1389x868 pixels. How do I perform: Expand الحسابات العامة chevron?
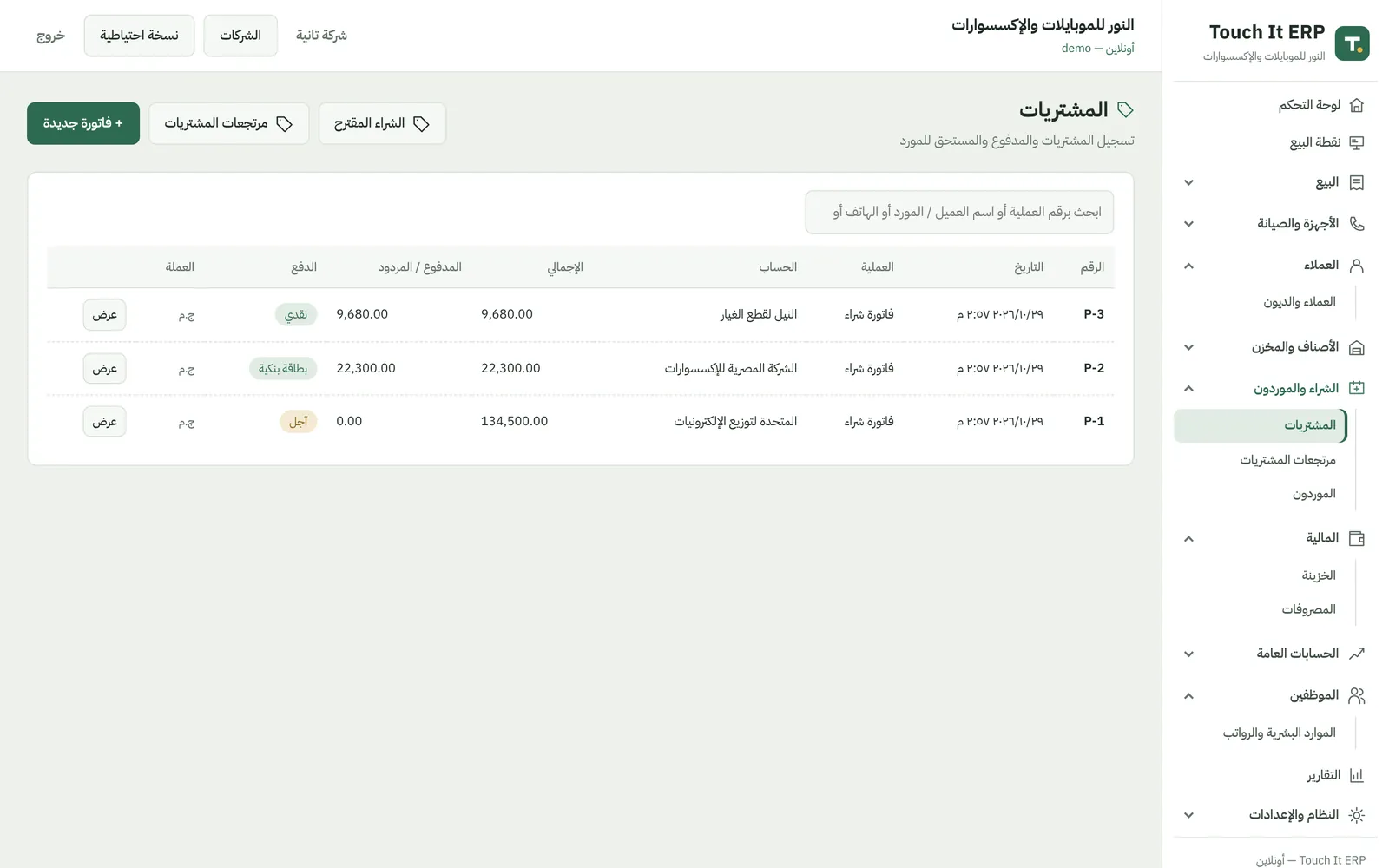coord(1188,654)
